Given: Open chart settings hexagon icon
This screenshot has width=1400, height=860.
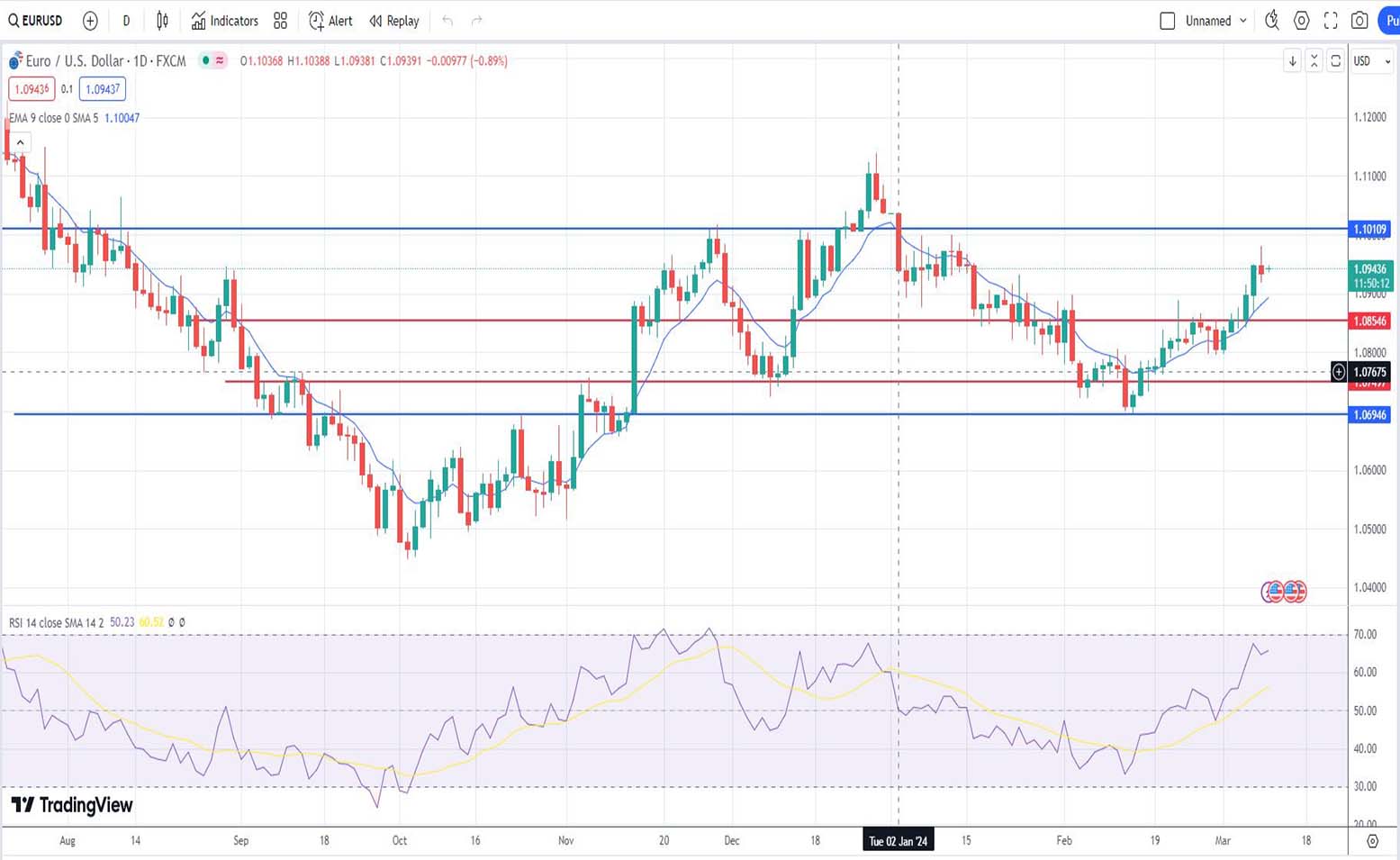Looking at the screenshot, I should point(1301,21).
